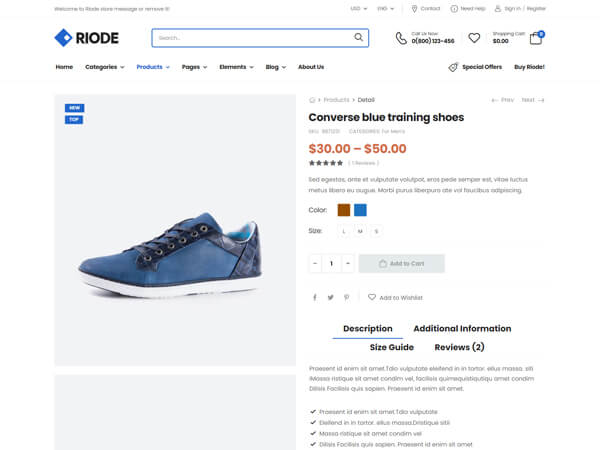Select size L option
The height and width of the screenshot is (450, 600).
344,231
